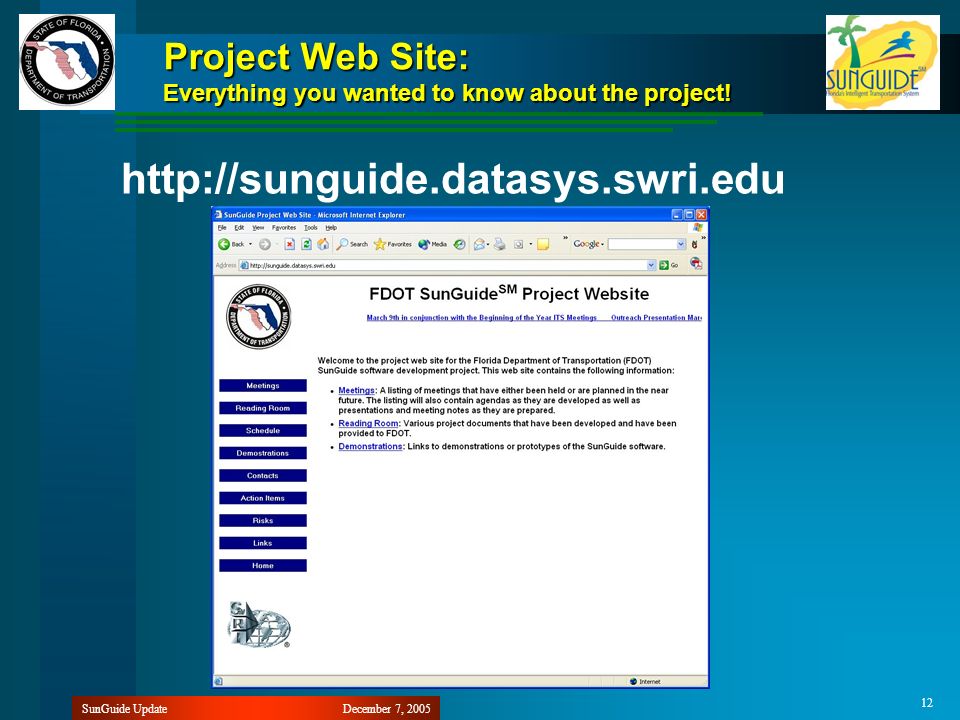Viewport: 960px width, 720px height.
Task: Click the Windows flag throbber icon
Action: click(x=698, y=228)
